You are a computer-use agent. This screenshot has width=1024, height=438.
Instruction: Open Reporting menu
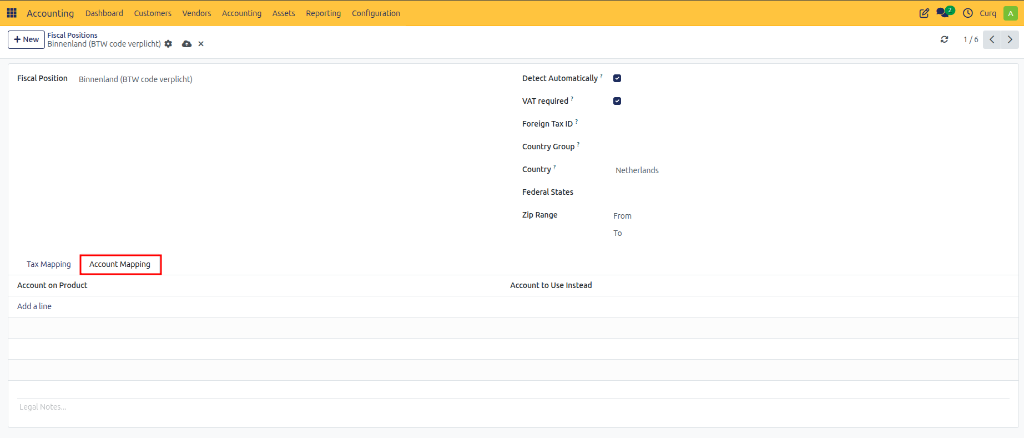(323, 13)
